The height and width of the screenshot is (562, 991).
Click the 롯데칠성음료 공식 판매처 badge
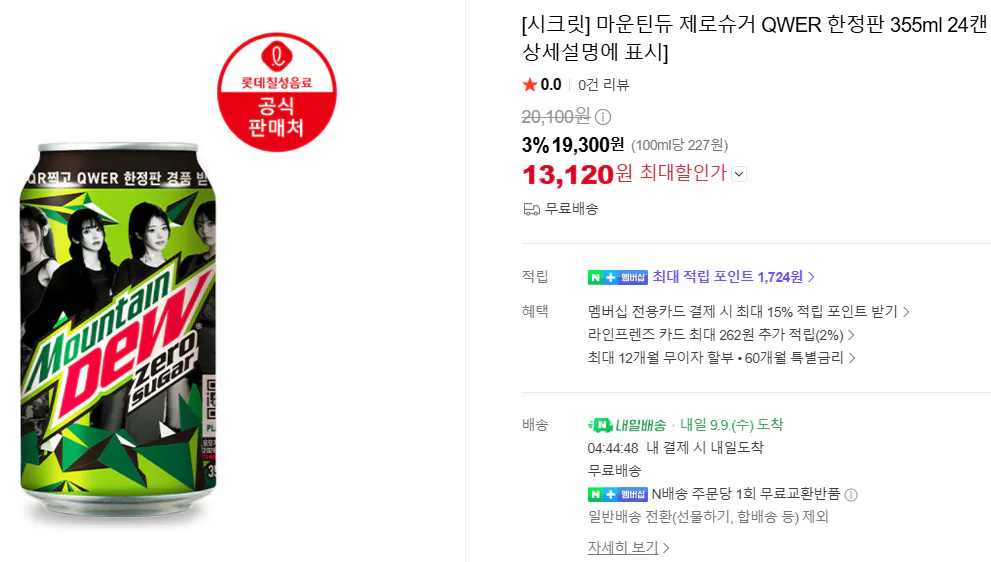pyautogui.click(x=277, y=92)
